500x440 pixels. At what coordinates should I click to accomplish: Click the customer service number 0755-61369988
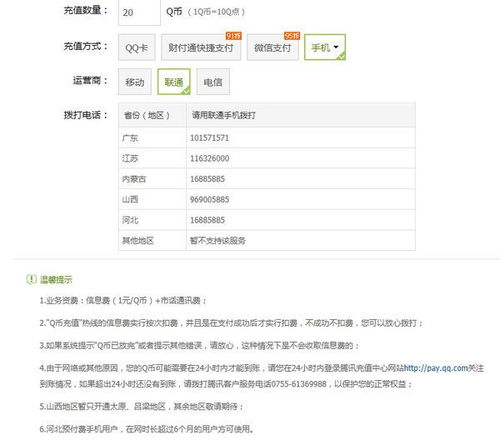[299, 384]
